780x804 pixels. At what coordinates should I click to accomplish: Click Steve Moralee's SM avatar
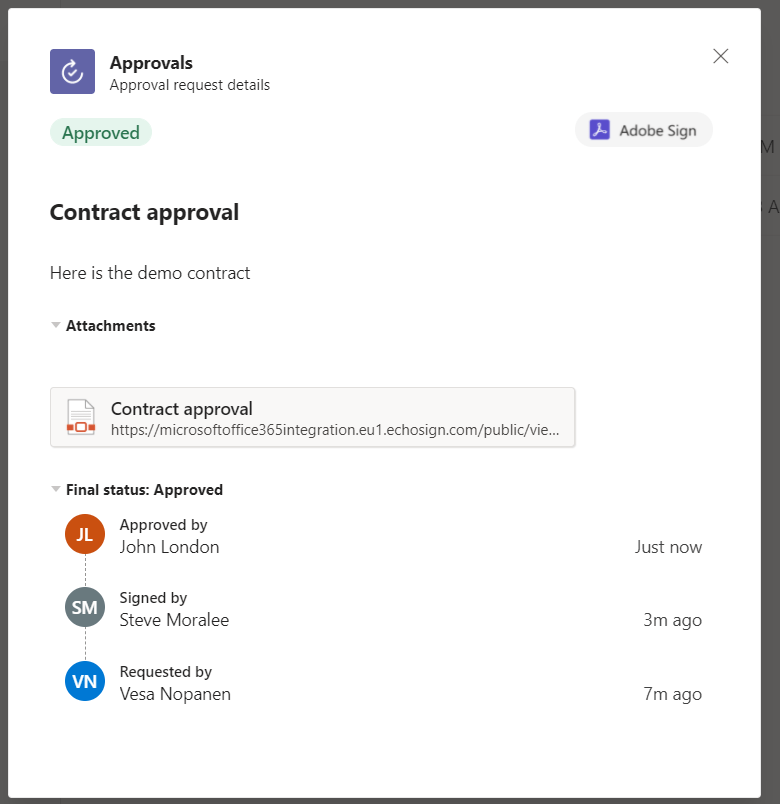pos(85,607)
